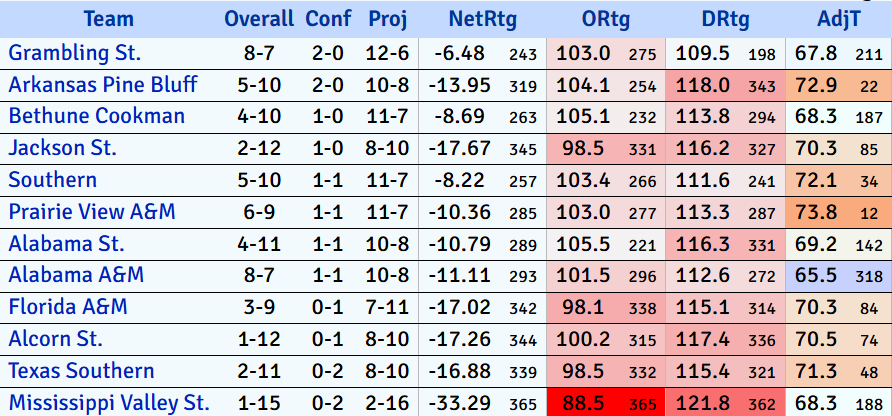Sort by the ORtg column header
This screenshot has height=416, width=892.
click(605, 19)
